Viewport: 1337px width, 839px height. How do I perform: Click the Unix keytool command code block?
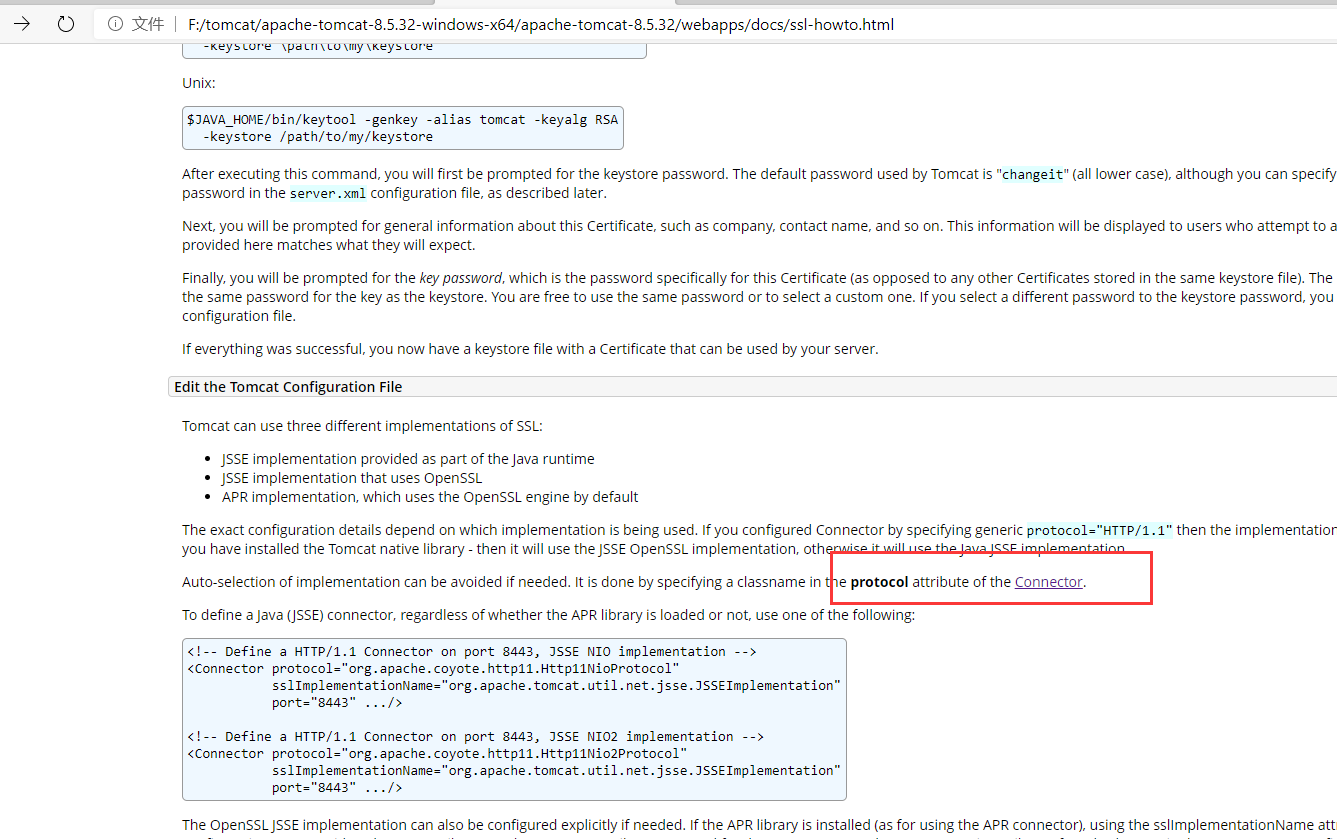tap(402, 128)
